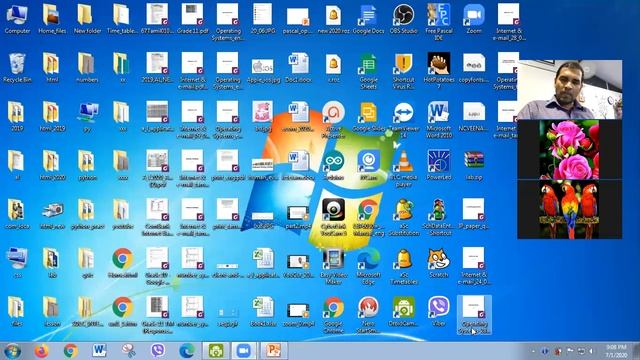Select the Arduino desktop shortcut

pos(333,165)
